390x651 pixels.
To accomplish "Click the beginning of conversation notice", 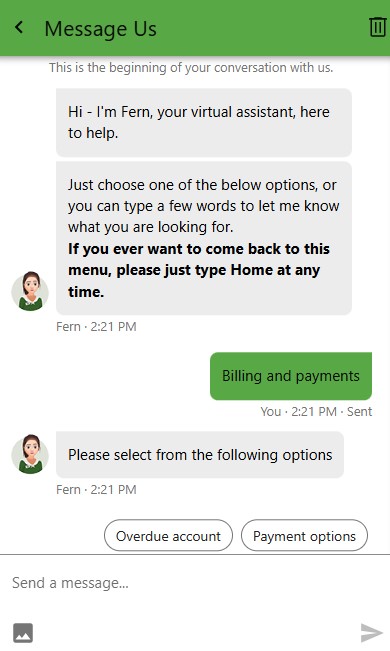I will point(191,68).
